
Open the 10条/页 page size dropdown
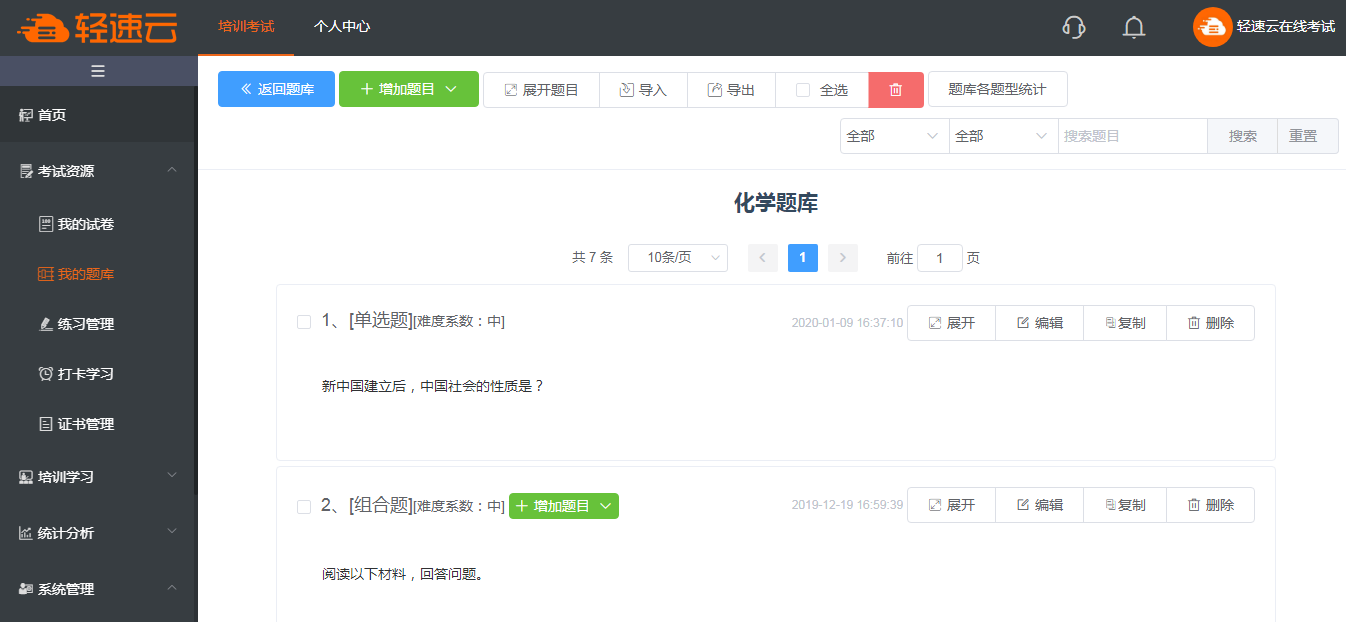(x=678, y=258)
